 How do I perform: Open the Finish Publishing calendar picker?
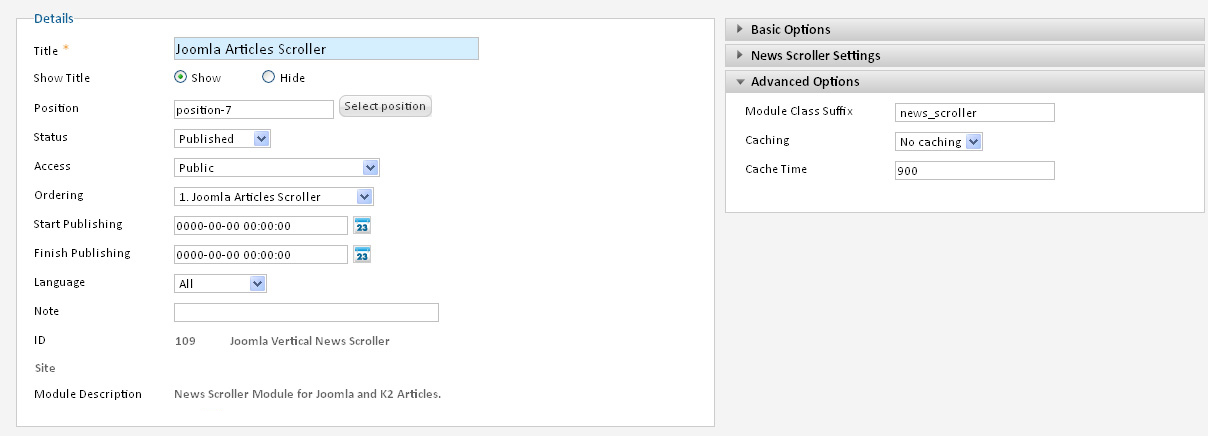point(363,254)
